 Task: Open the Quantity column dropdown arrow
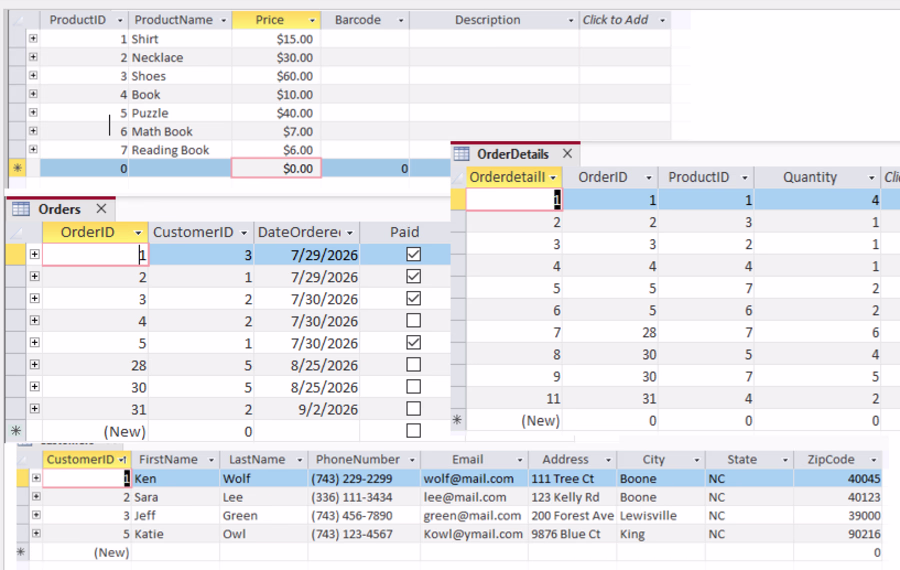871,178
